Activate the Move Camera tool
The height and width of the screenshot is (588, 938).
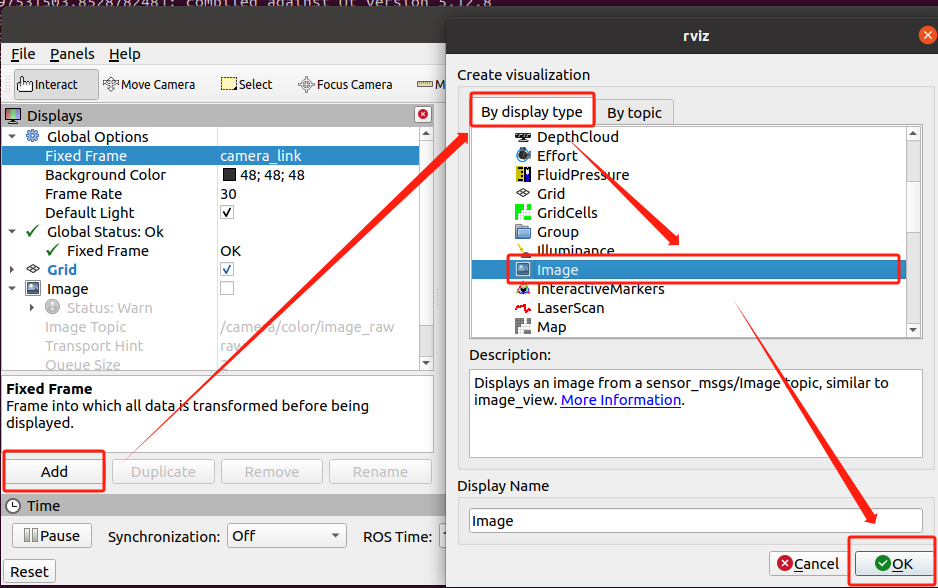pyautogui.click(x=149, y=84)
